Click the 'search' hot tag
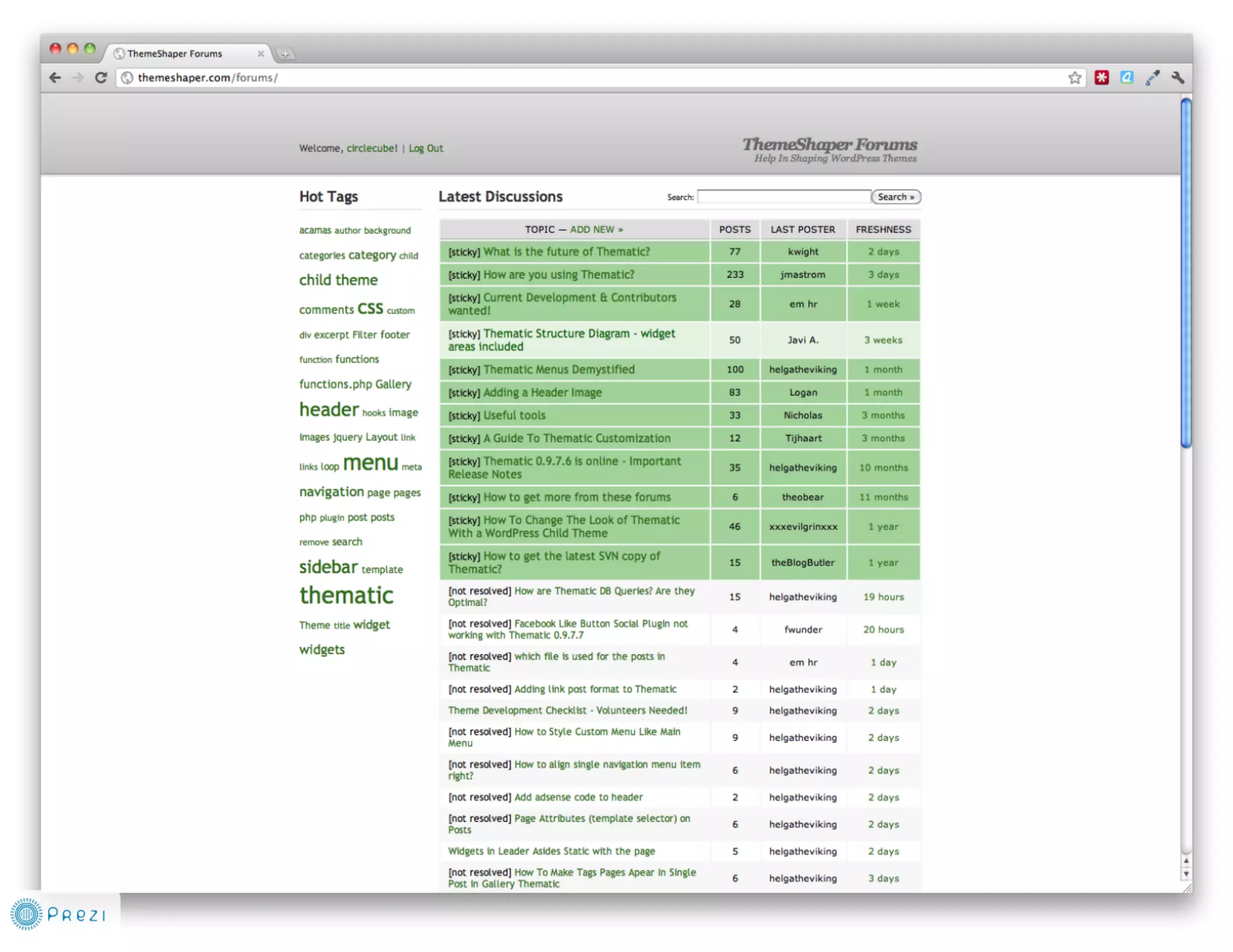Viewport: 1233px width, 952px height. click(x=347, y=542)
